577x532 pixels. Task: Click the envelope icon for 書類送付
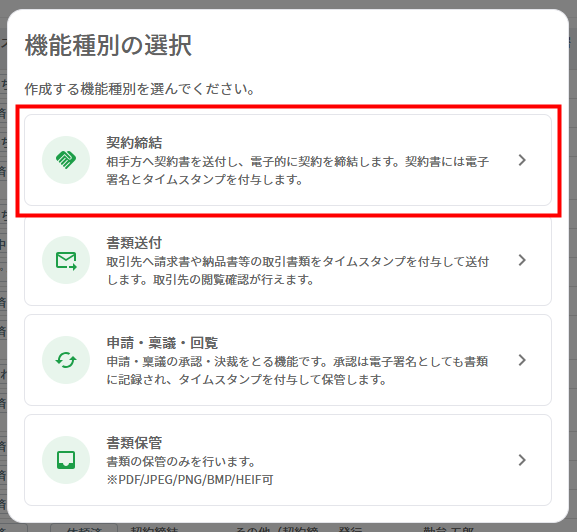tap(66, 260)
